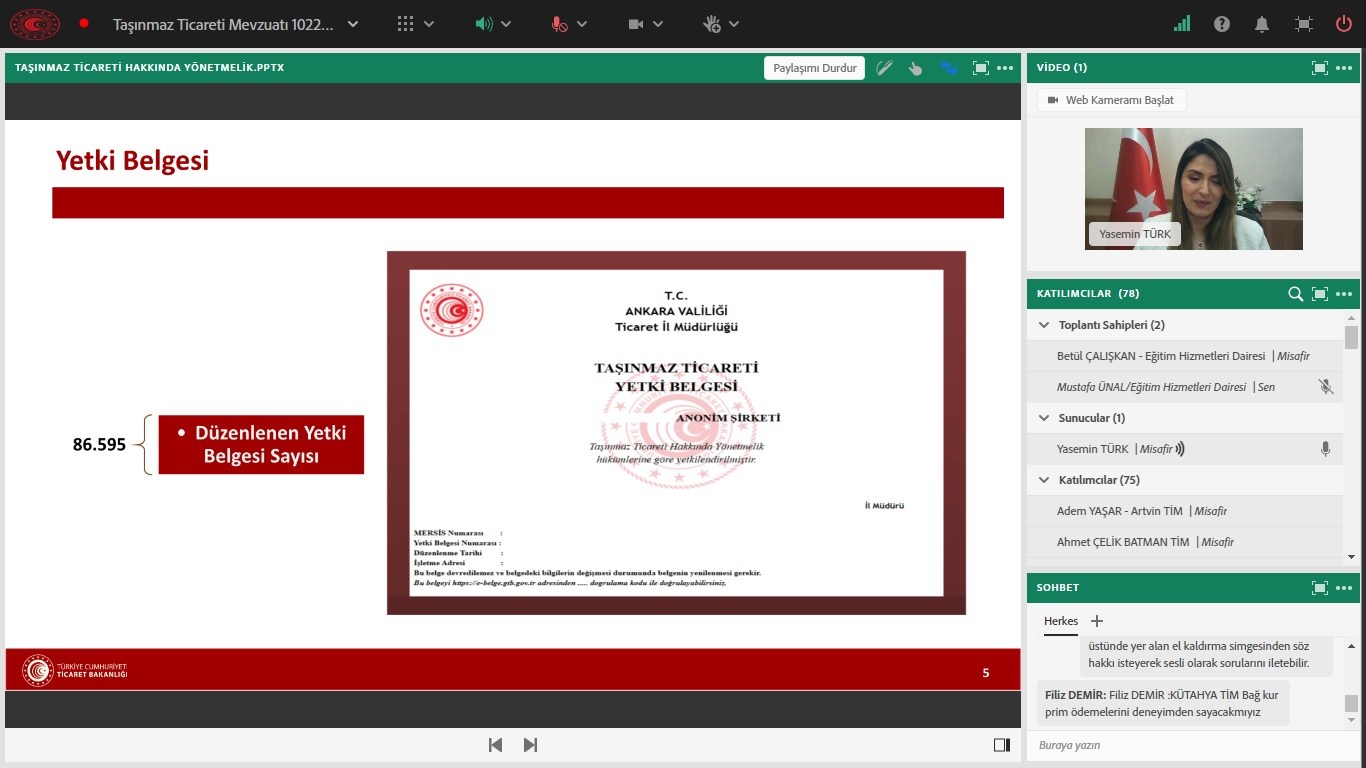
Task: Open the notifications bell icon
Action: tap(1263, 24)
